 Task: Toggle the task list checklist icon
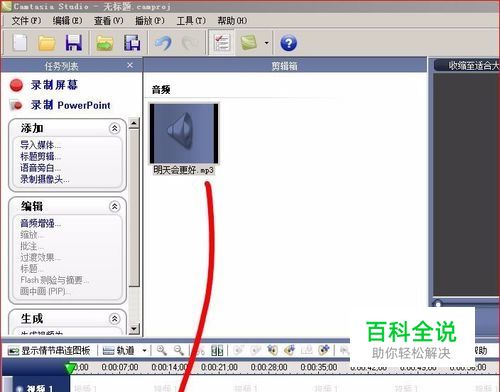tap(222, 43)
